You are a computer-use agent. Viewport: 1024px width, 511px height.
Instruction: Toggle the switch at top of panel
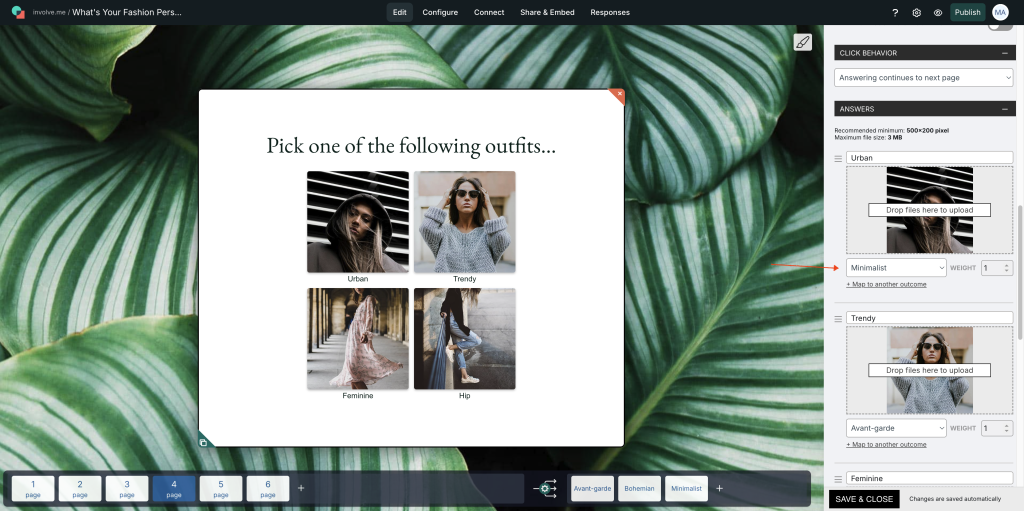tap(1000, 27)
